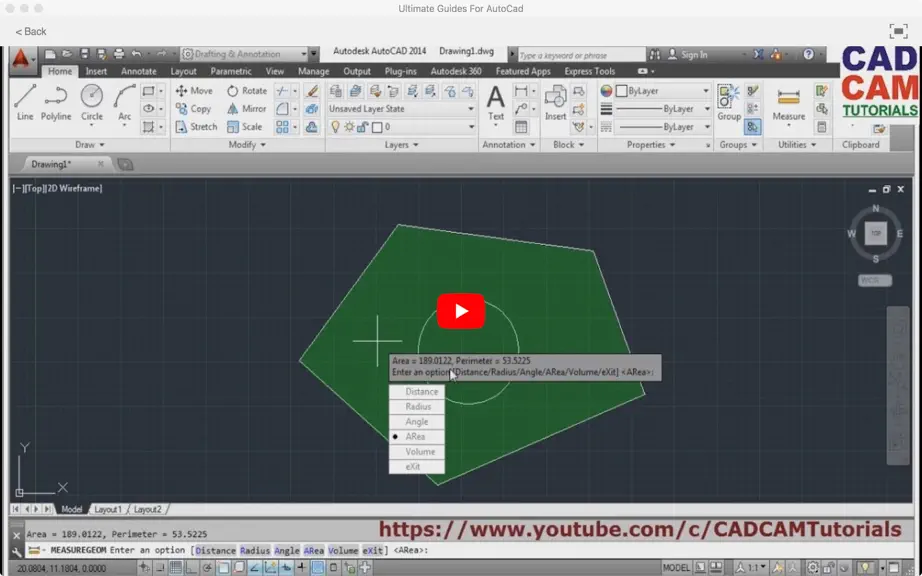Choose Distance from the popup menu
This screenshot has width=922, height=576.
pyautogui.click(x=417, y=391)
